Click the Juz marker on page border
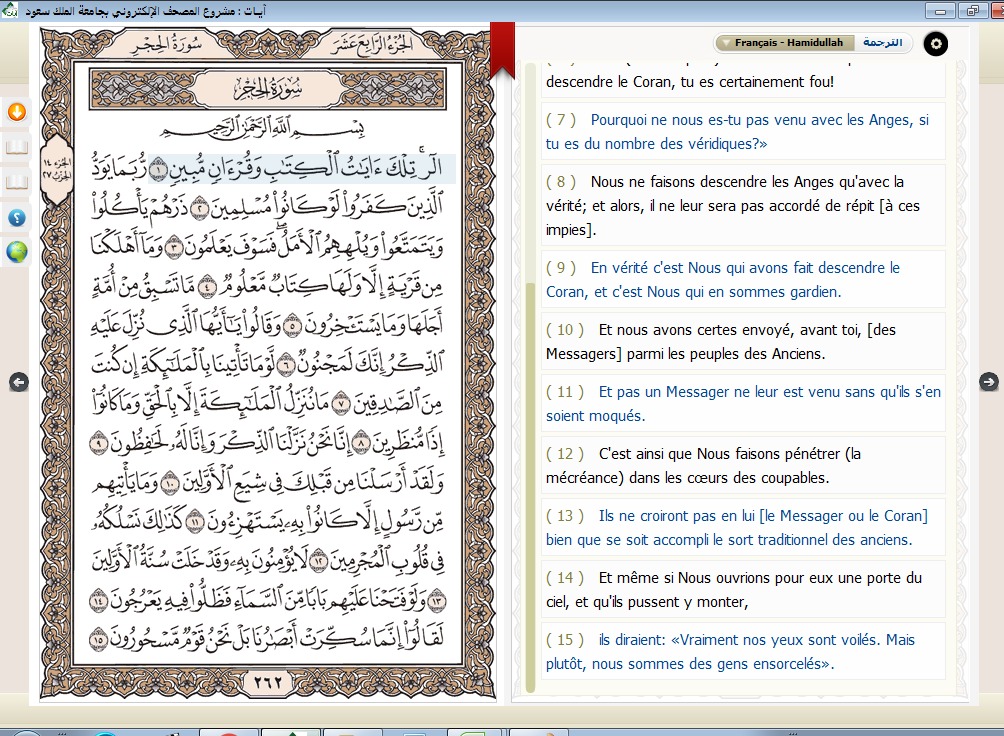The height and width of the screenshot is (736, 1004). tap(57, 168)
